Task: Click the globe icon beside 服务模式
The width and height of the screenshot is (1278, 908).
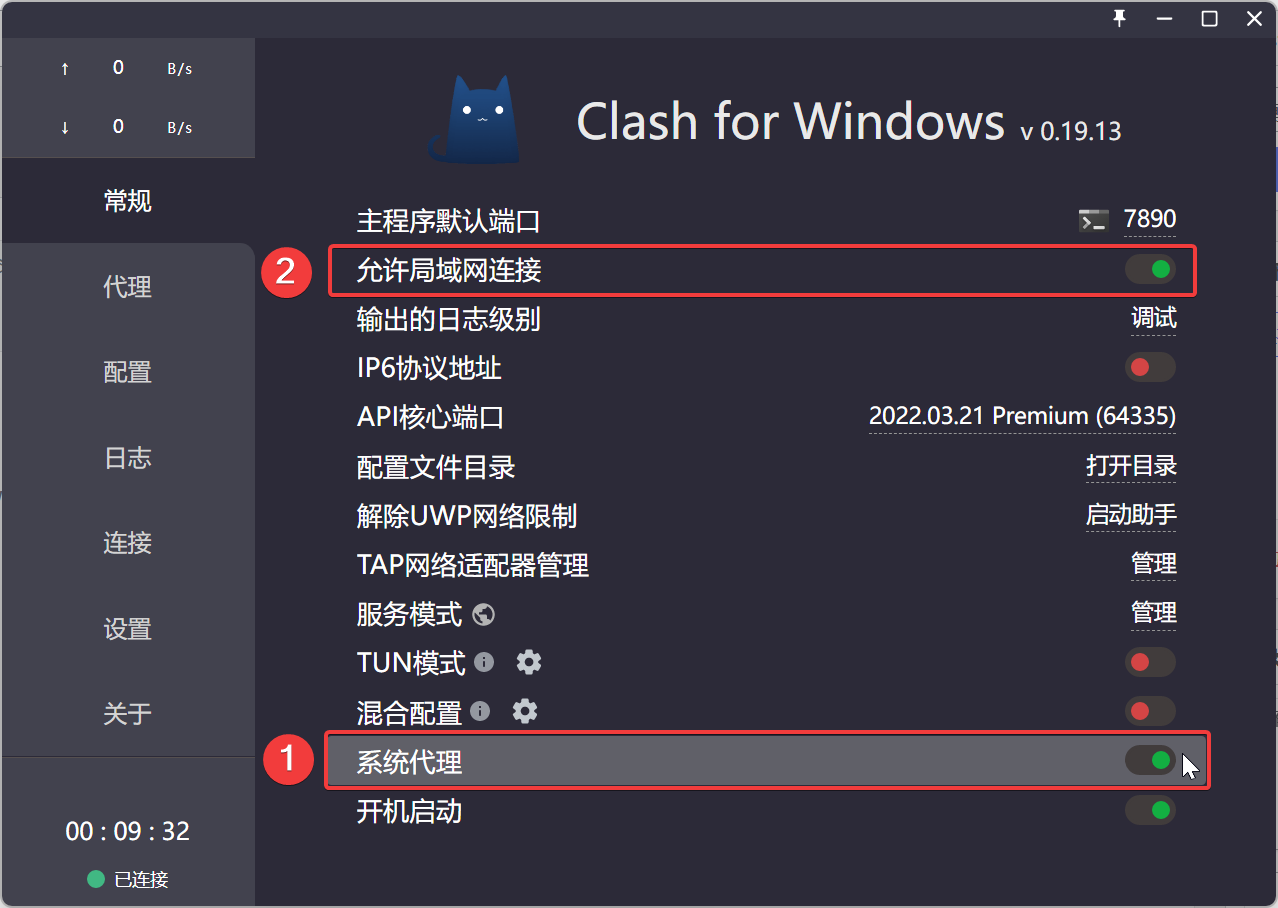Action: pos(484,614)
